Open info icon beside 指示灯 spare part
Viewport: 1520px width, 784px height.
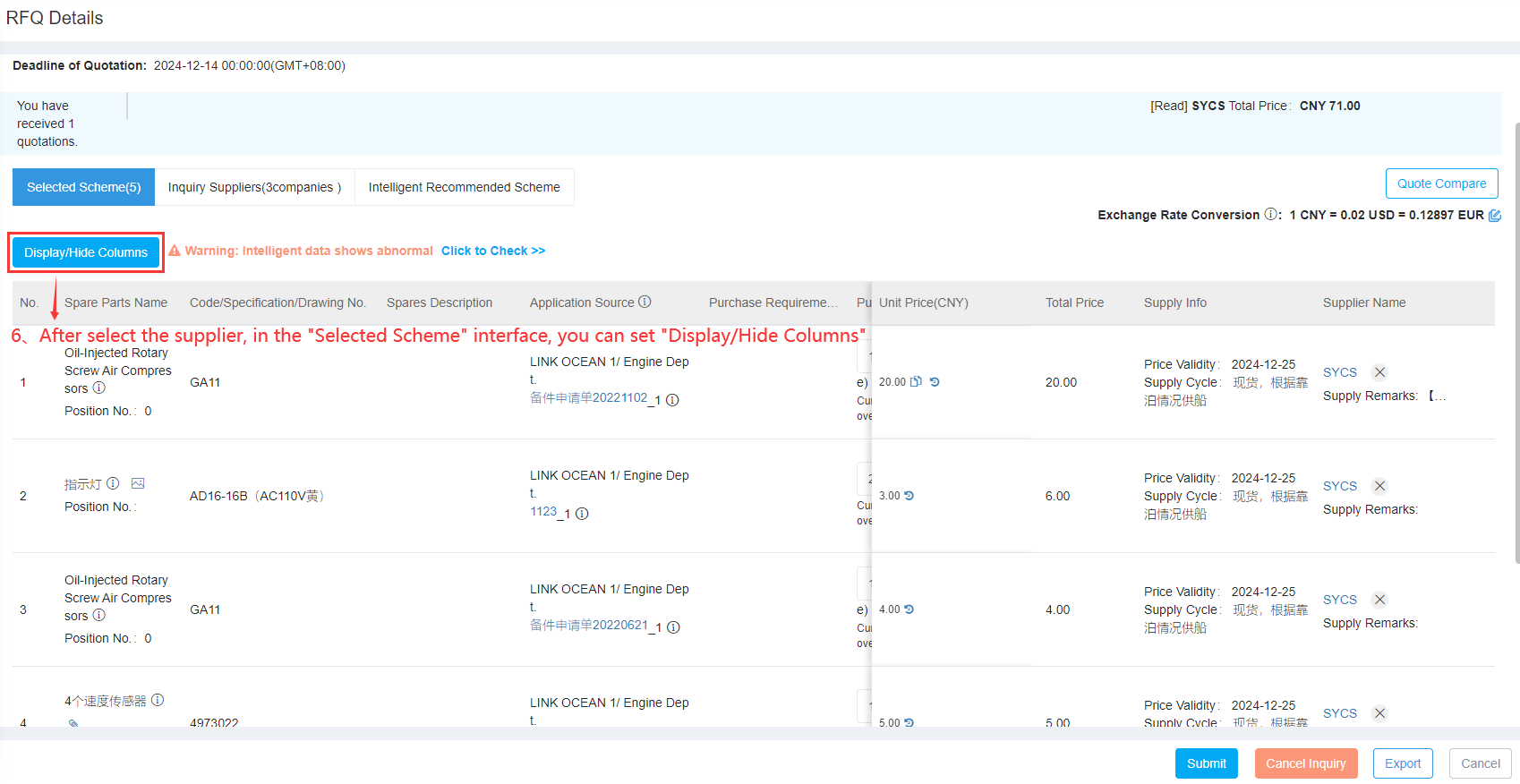pos(113,483)
